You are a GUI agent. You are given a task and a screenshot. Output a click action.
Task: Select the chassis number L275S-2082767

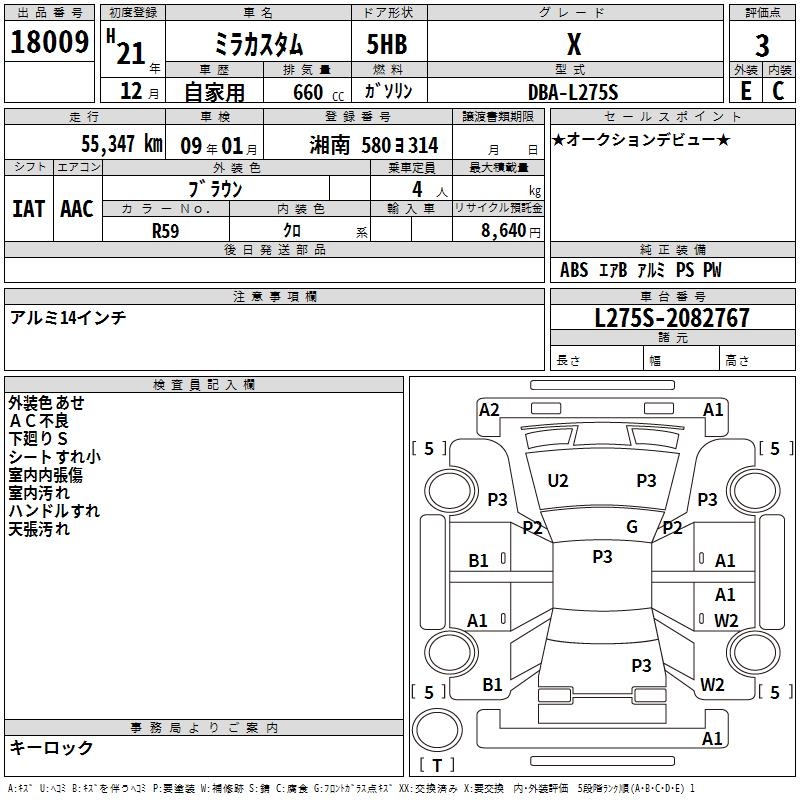coord(672,318)
